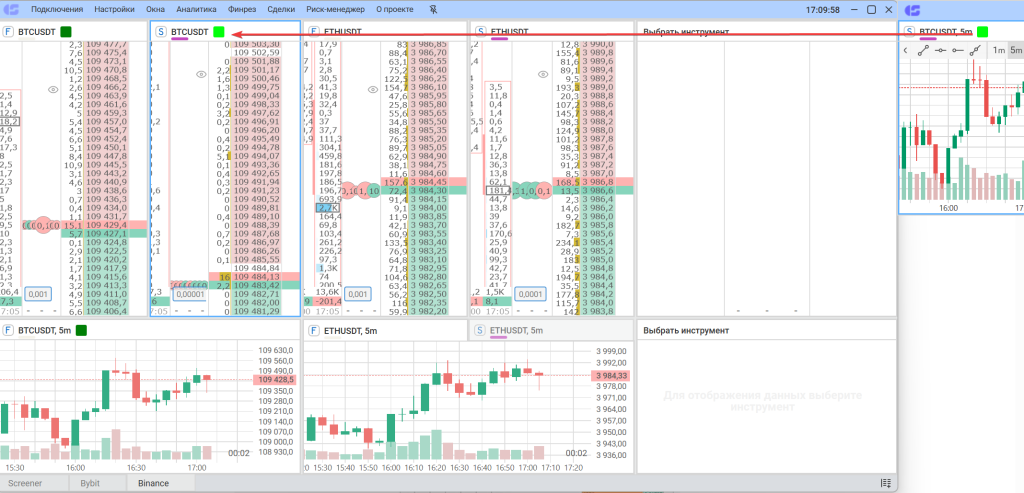Click bright green color square beside spot BTCUSDT
Viewport: 1024px width, 493px height.
(219, 32)
